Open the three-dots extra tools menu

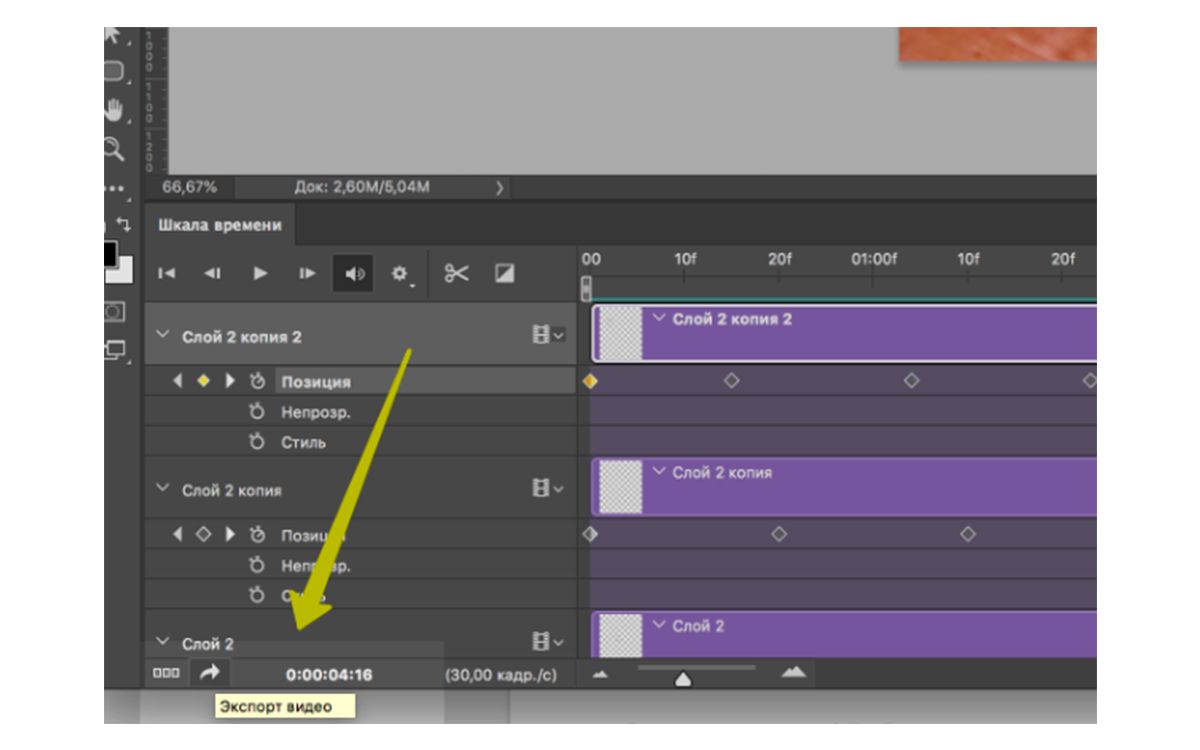click(113, 188)
